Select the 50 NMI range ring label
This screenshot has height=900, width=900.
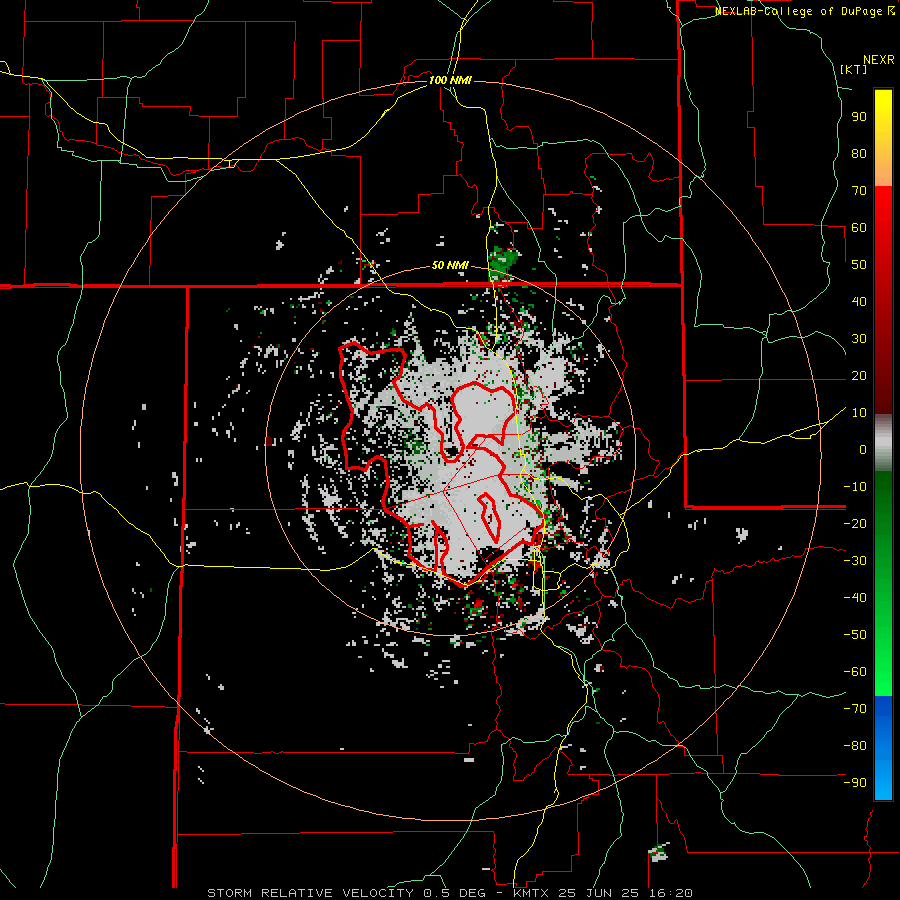[x=450, y=265]
